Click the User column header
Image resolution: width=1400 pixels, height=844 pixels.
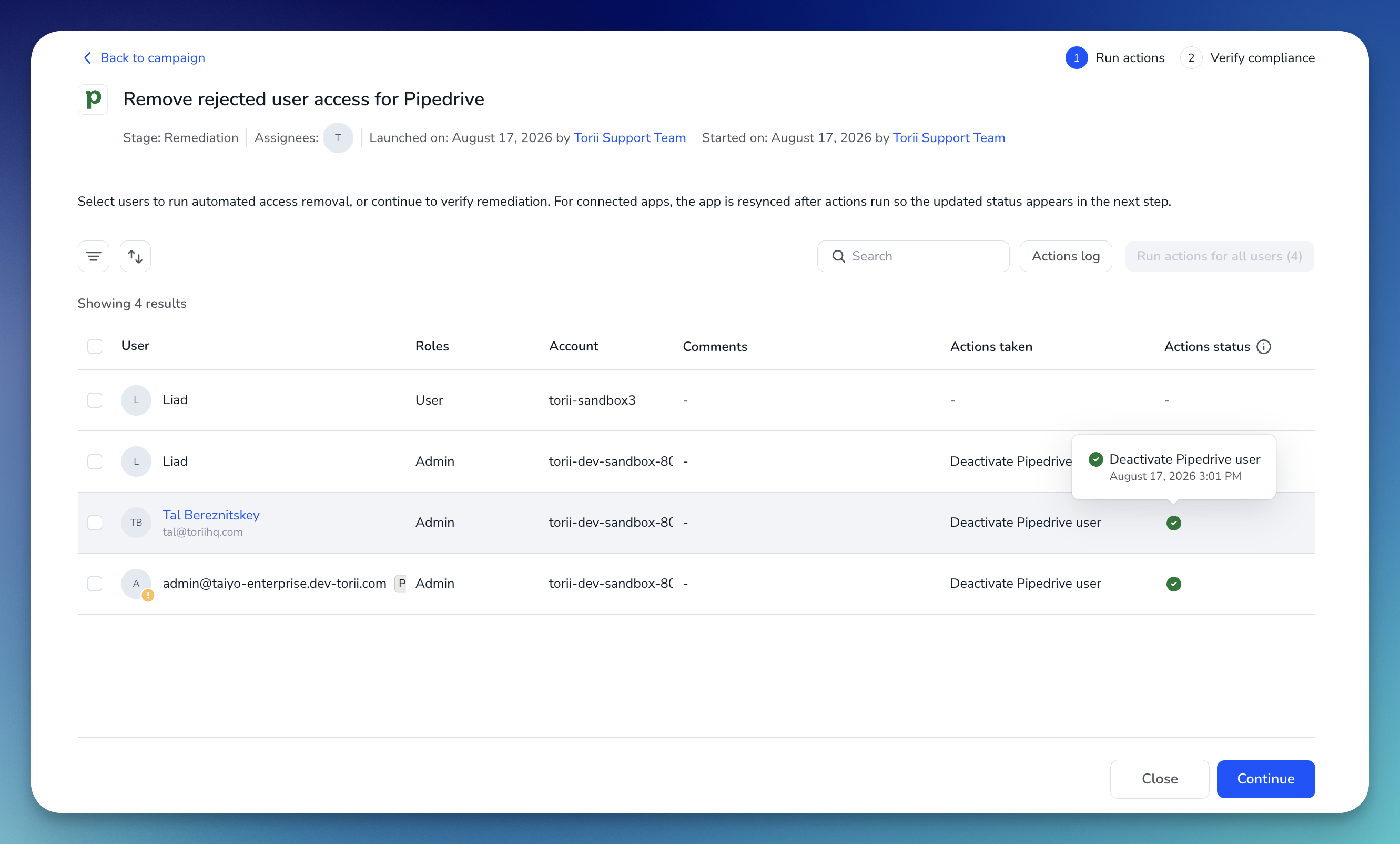point(135,346)
